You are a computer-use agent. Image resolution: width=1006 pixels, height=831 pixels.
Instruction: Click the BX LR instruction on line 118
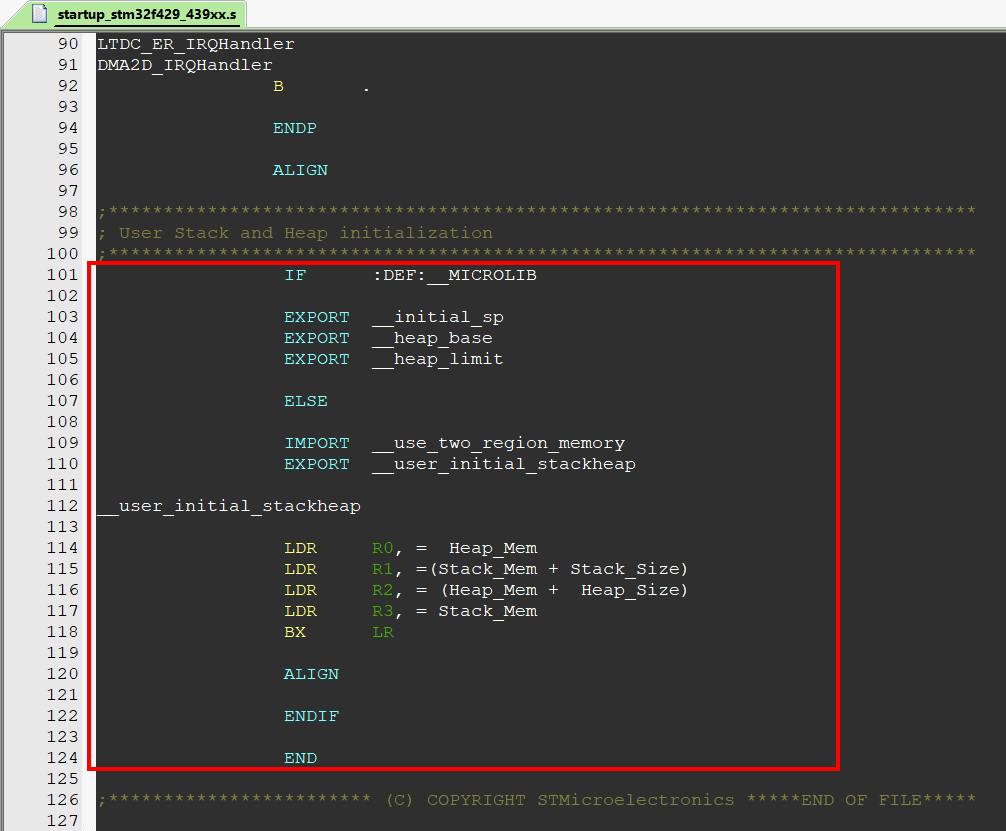[335, 632]
